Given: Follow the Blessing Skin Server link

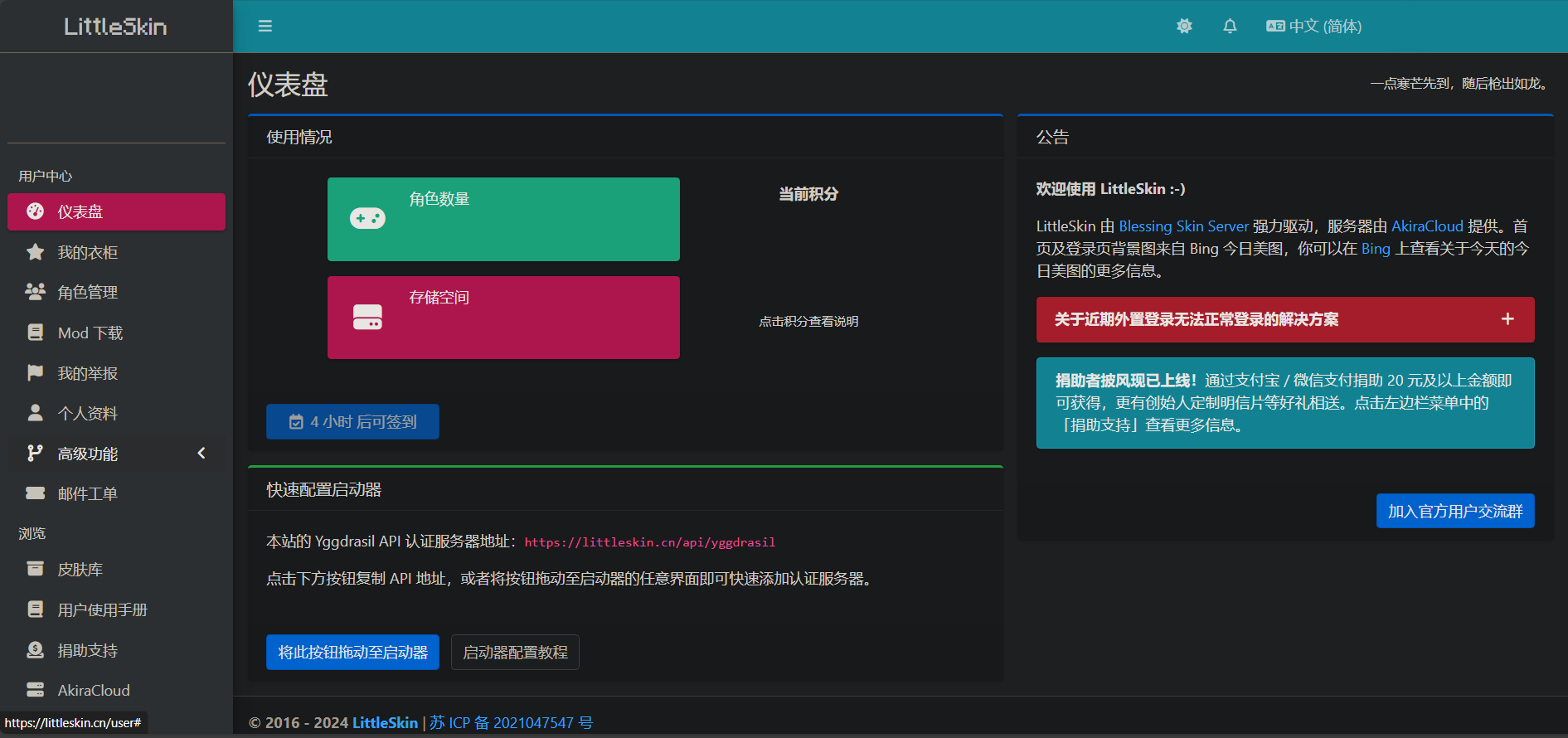Looking at the screenshot, I should coord(1183,226).
